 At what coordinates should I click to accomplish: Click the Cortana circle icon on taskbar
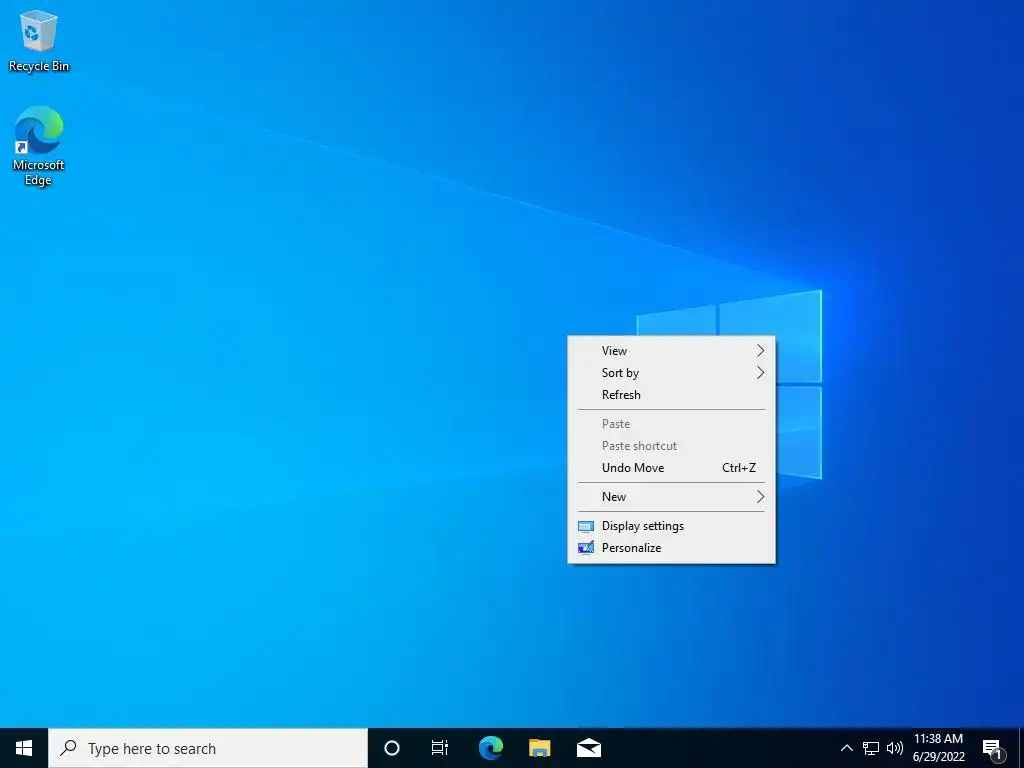tap(392, 748)
